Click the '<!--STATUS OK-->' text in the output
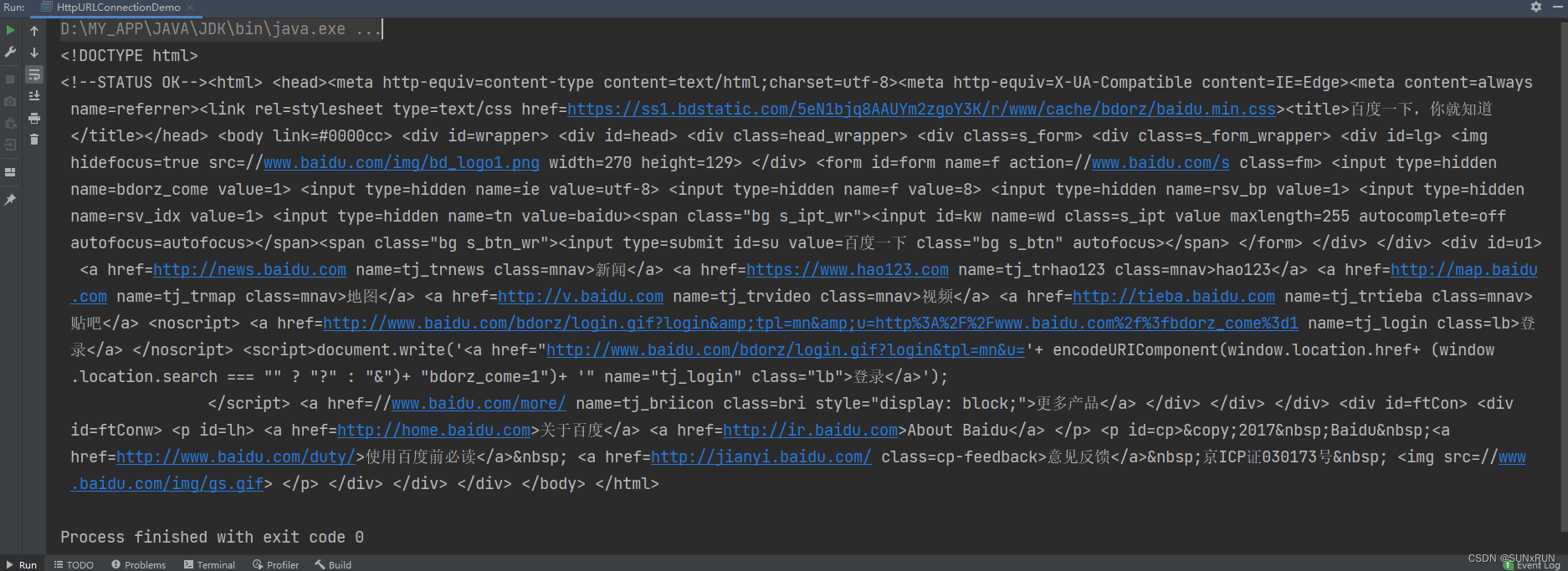 (134, 82)
